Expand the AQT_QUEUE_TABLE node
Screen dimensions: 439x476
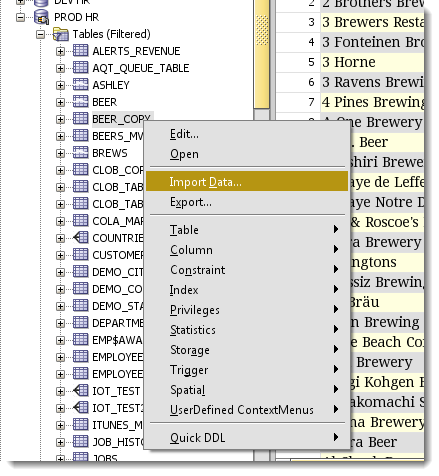click(x=60, y=68)
